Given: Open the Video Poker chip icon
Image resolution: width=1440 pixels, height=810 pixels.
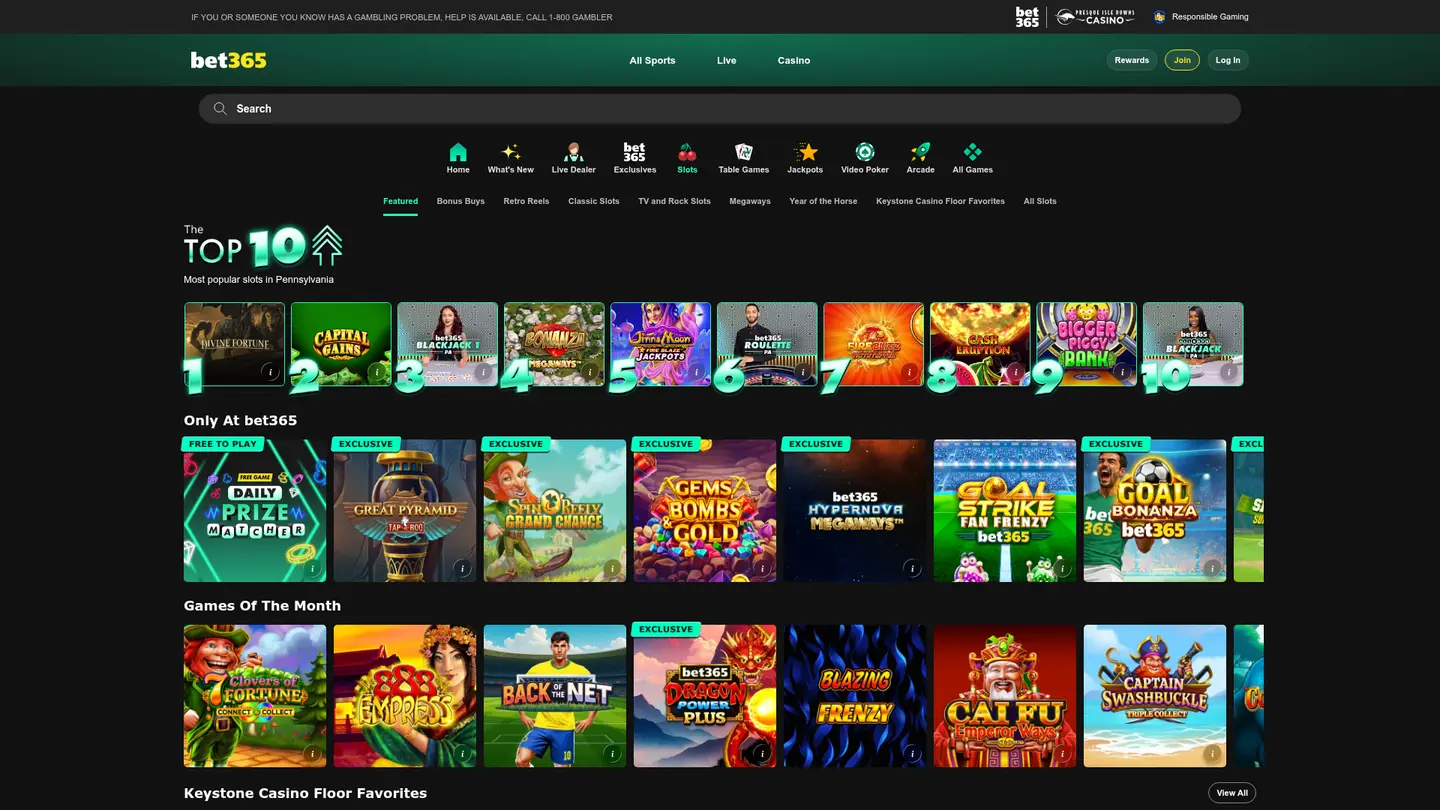Looking at the screenshot, I should (x=865, y=152).
